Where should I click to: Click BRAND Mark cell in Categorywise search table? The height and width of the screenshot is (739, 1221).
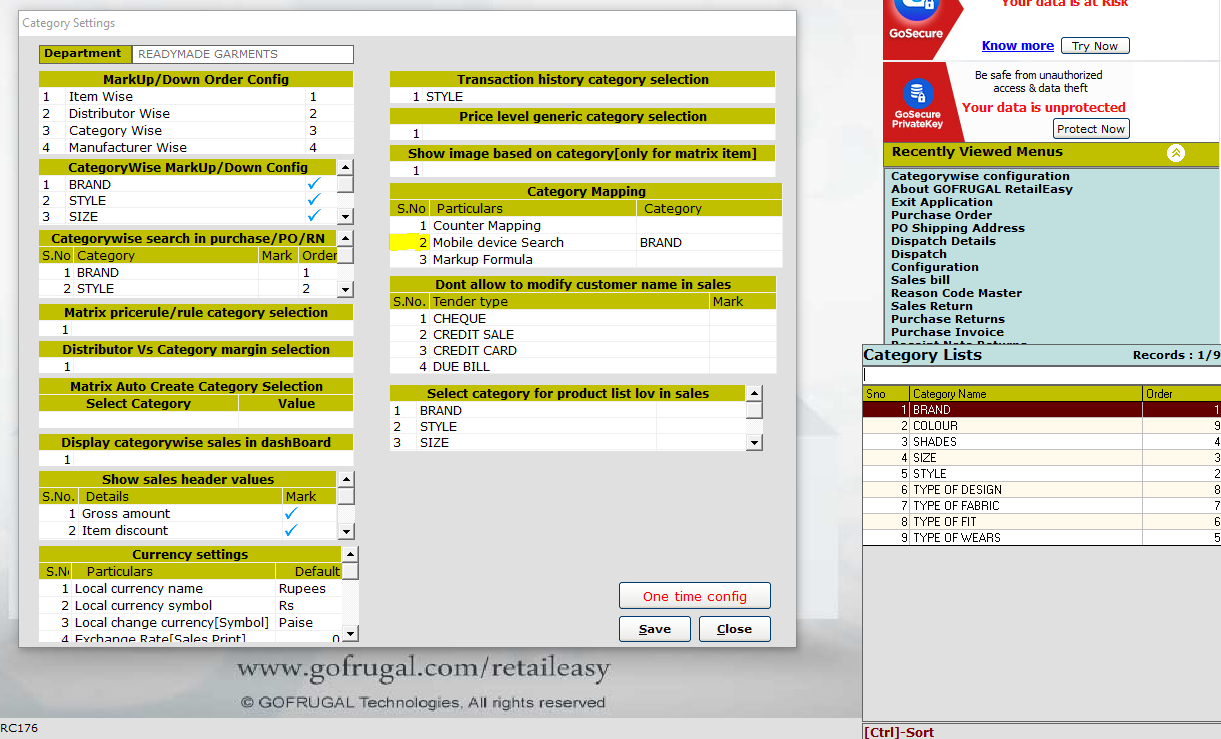(278, 272)
